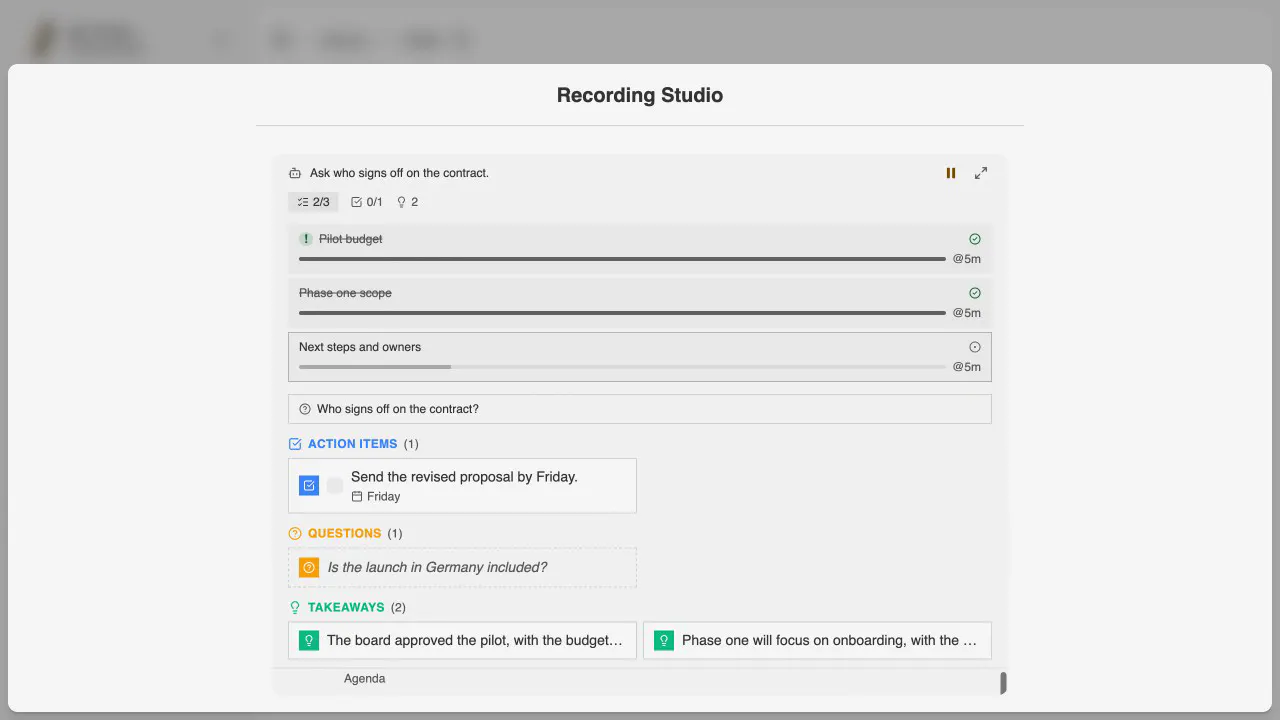Click the orange question icon for Germany launch
1280x720 pixels.
309,567
